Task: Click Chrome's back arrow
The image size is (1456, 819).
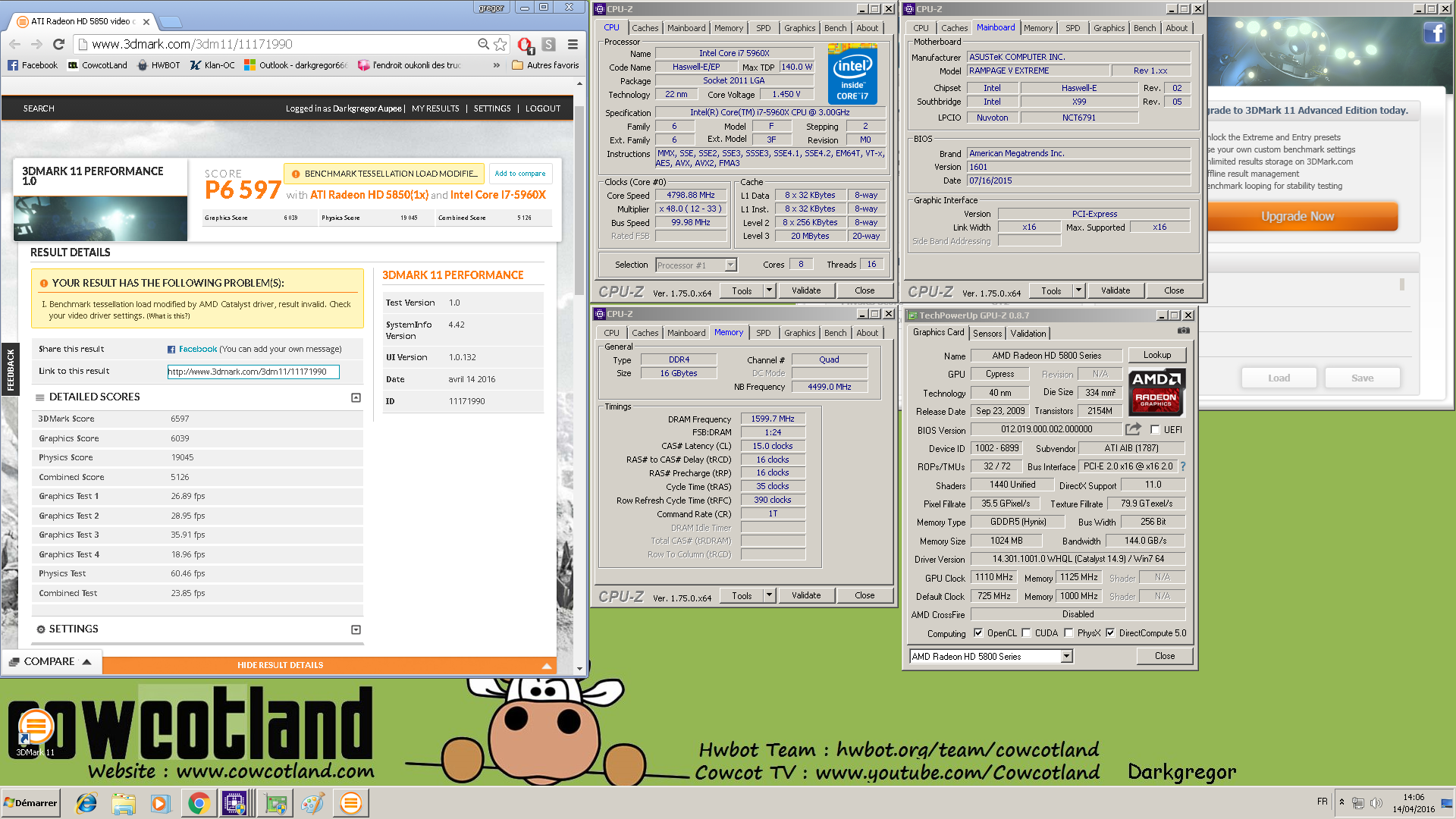Action: (x=14, y=44)
